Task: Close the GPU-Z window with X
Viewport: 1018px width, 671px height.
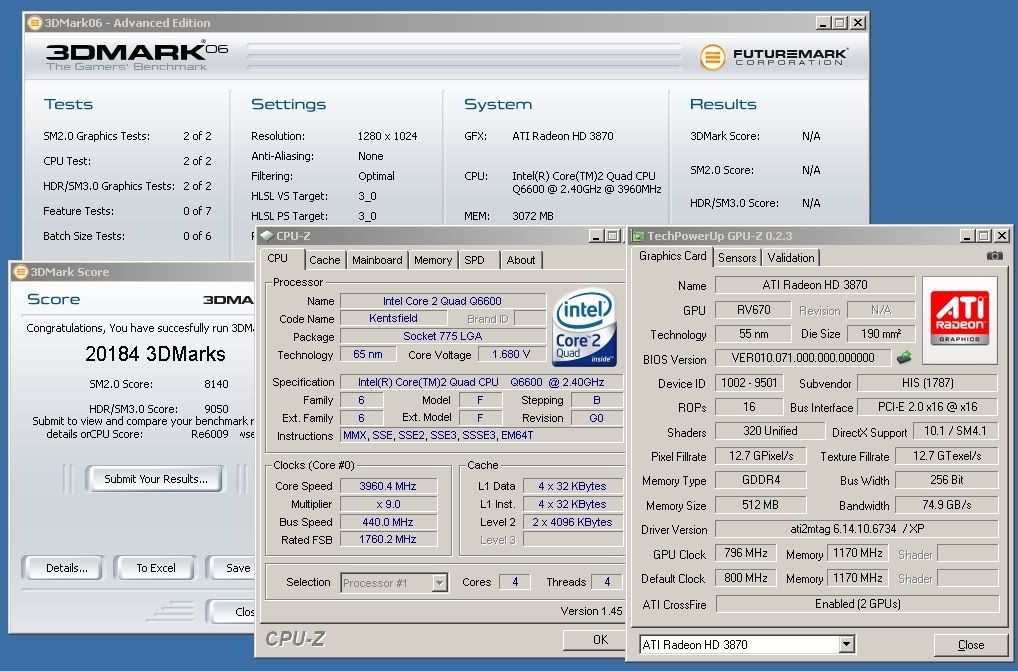Action: click(x=1002, y=236)
